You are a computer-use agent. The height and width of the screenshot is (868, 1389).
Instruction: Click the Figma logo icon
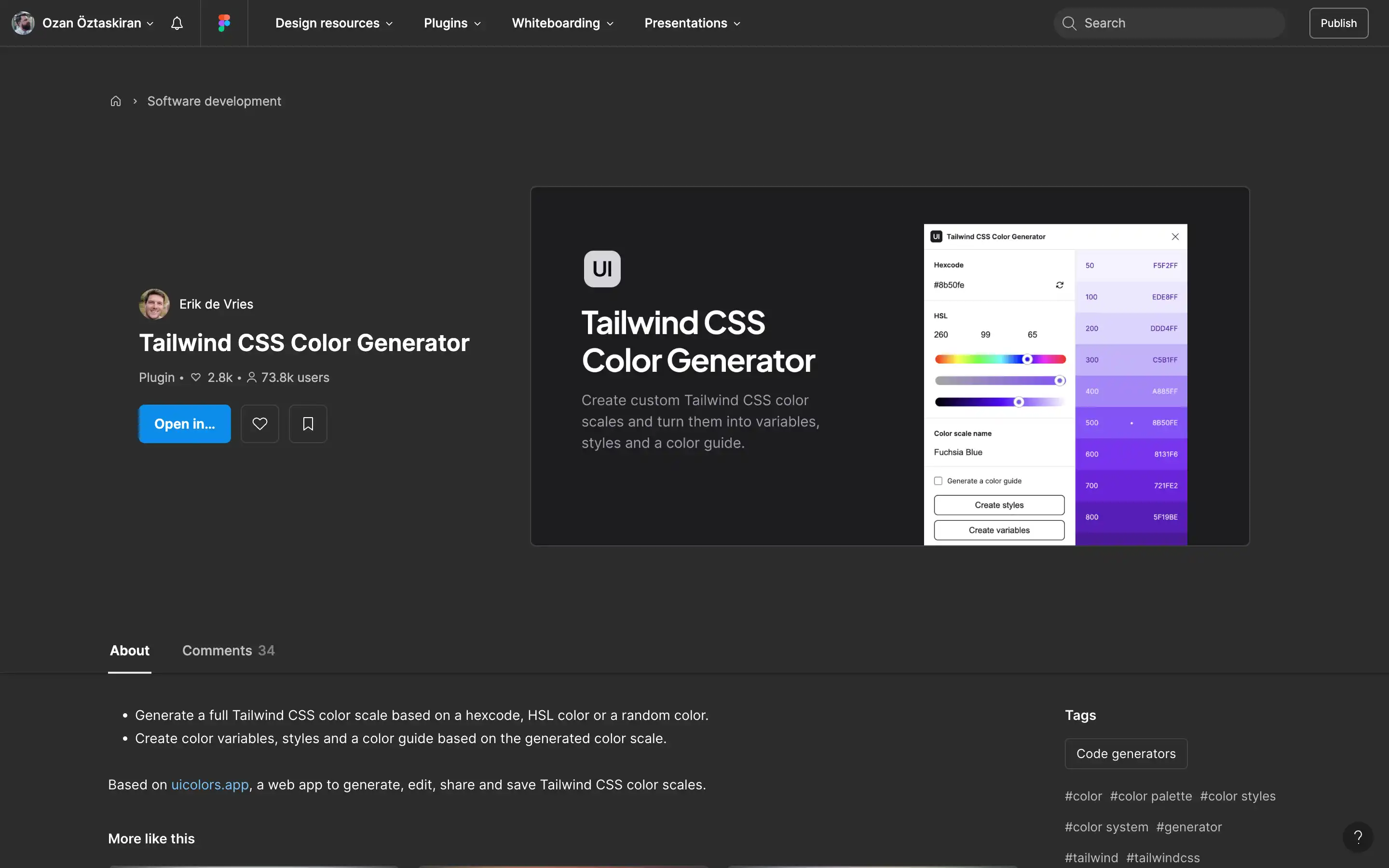coord(224,23)
